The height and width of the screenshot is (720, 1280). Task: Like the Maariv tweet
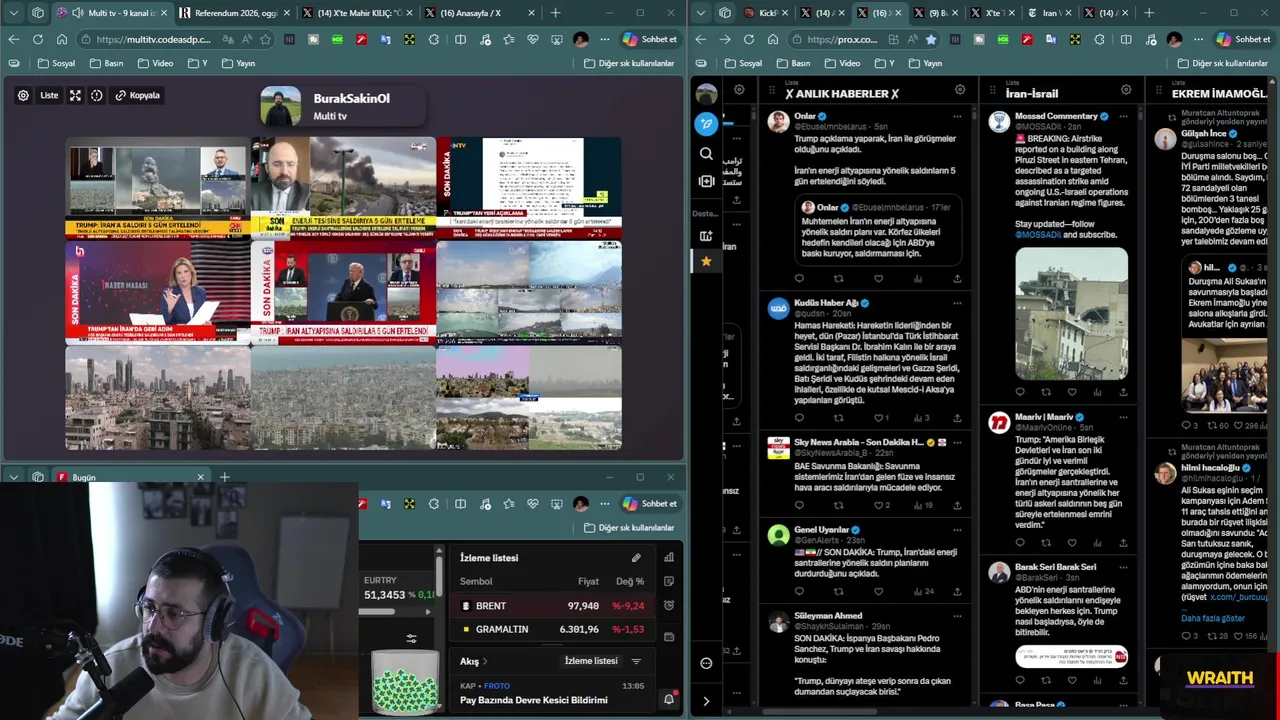[1071, 543]
